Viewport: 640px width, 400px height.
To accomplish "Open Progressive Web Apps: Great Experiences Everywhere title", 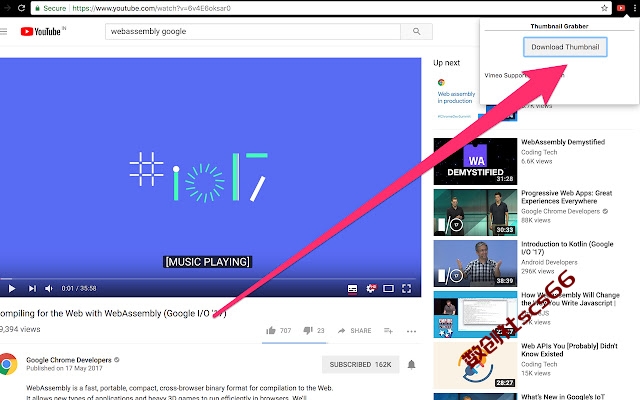I will [x=567, y=197].
